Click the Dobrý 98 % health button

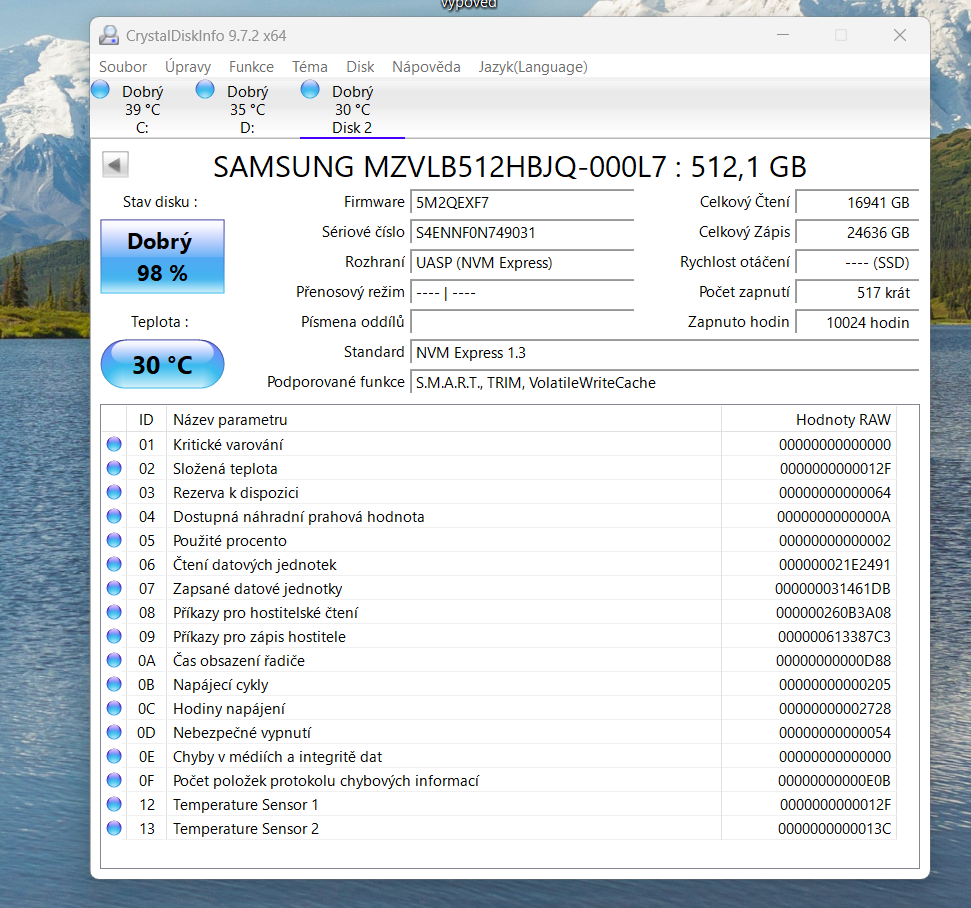(162, 256)
